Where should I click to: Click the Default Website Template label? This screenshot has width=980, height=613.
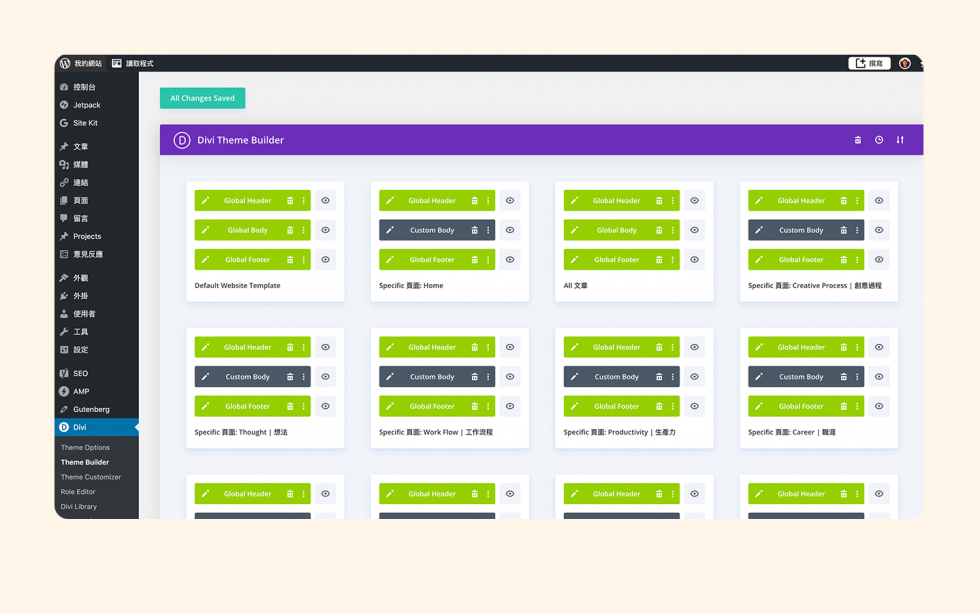coord(238,286)
